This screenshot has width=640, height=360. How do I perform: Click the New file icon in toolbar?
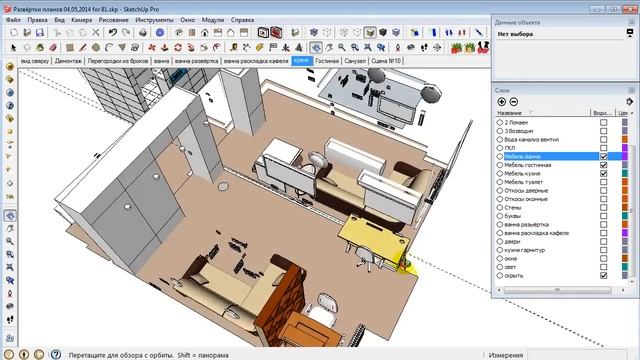14,33
